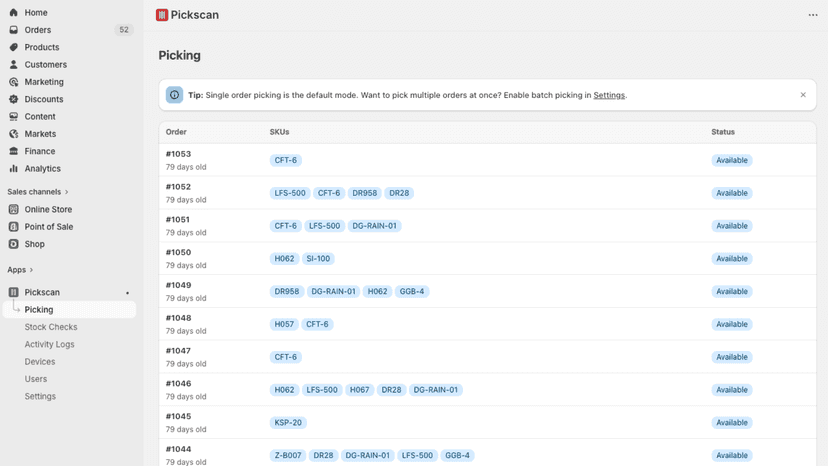Click the H067 tag in order #1046
Screen dimensions: 828x466
[360, 390]
